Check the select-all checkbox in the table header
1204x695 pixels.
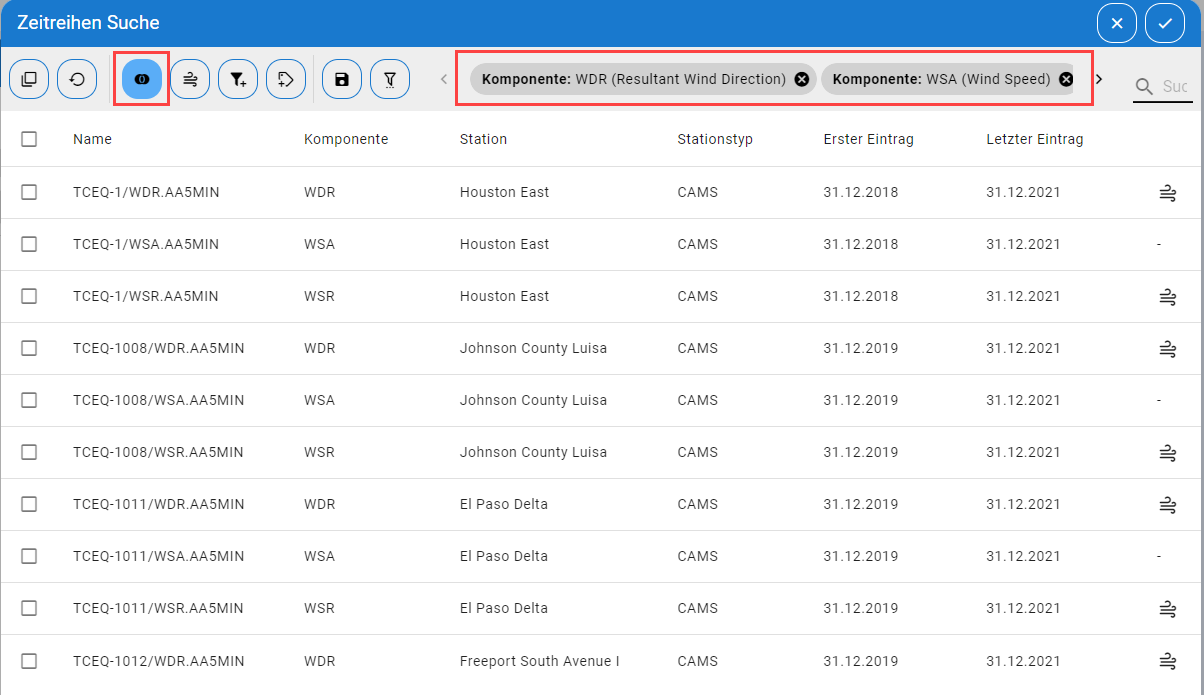pos(29,139)
